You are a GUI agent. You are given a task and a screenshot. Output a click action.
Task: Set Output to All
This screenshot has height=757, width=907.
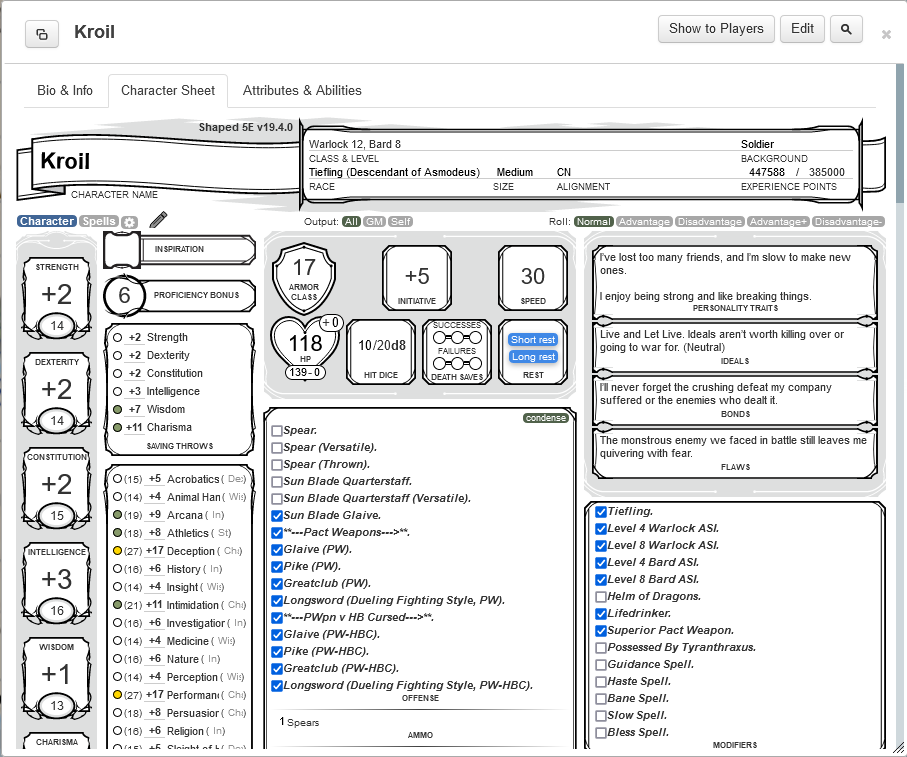[x=351, y=221]
